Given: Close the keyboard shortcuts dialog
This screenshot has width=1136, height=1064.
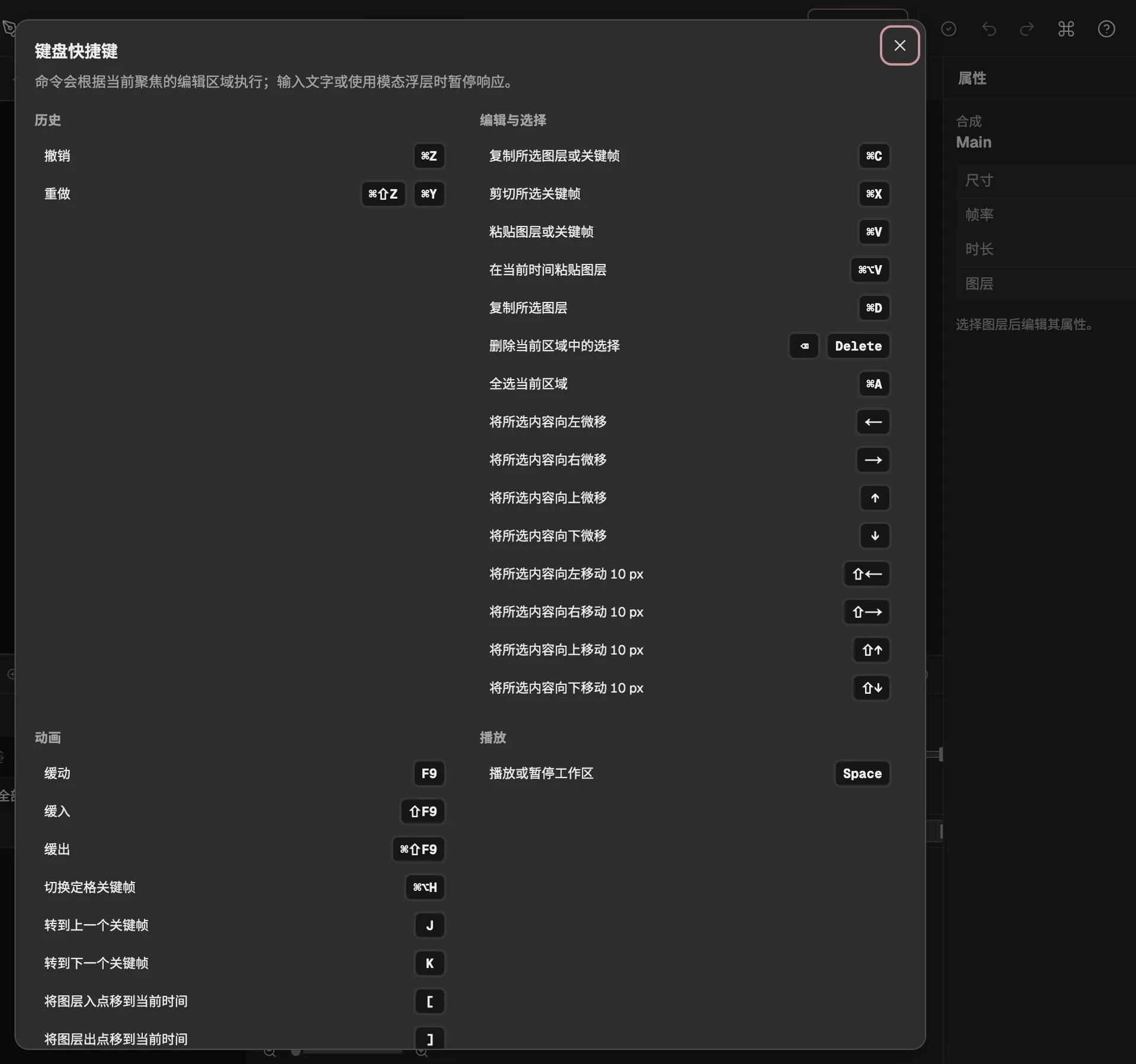Looking at the screenshot, I should pos(899,46).
